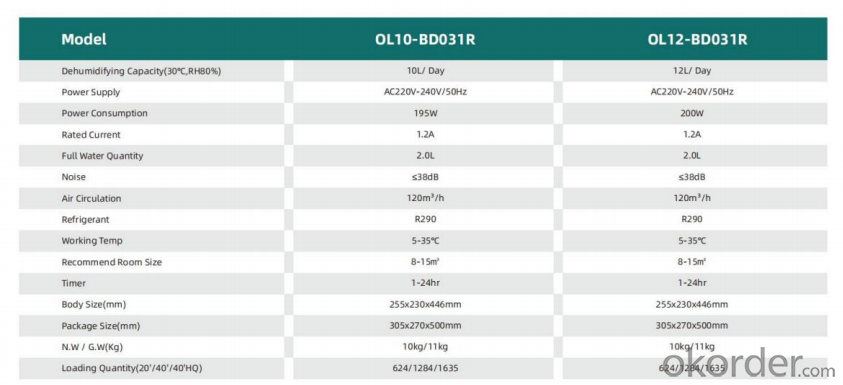The height and width of the screenshot is (385, 843).
Task: Click the Model header cell
Action: [x=84, y=39]
